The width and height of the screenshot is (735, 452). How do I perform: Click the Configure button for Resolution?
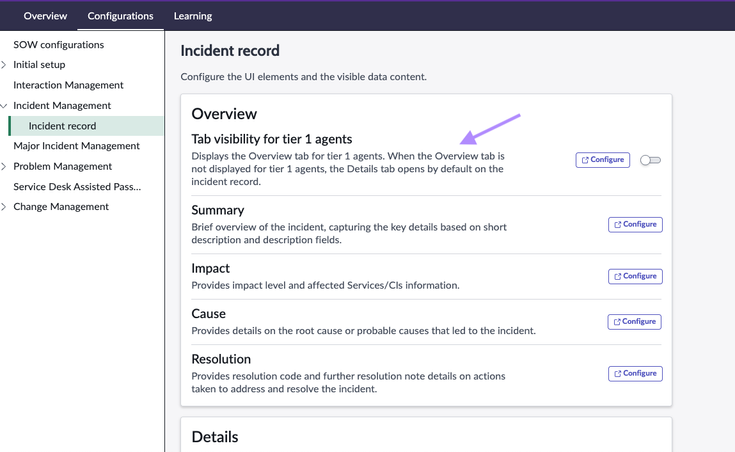click(x=635, y=374)
